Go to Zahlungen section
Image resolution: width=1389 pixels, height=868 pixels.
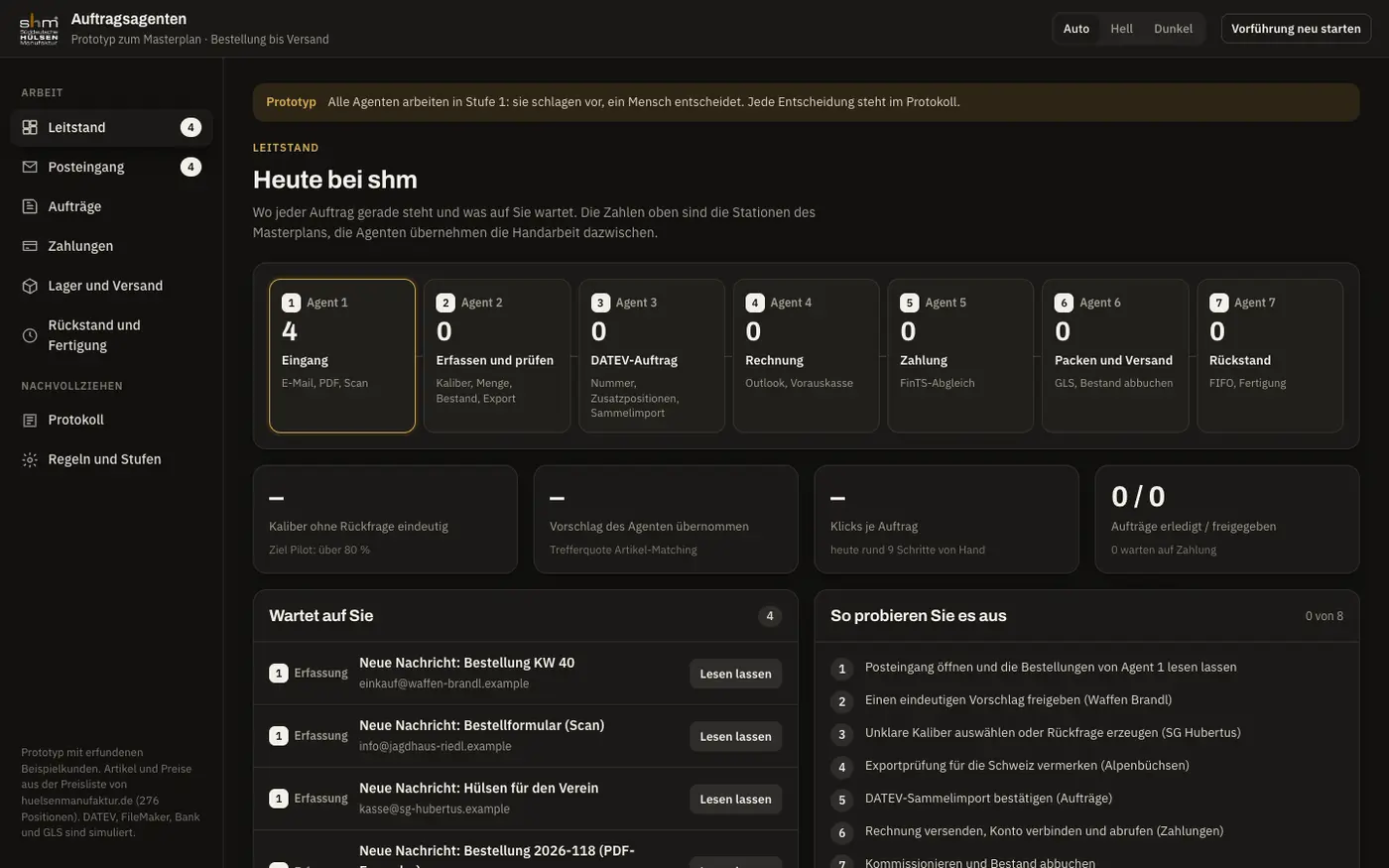[111, 246]
